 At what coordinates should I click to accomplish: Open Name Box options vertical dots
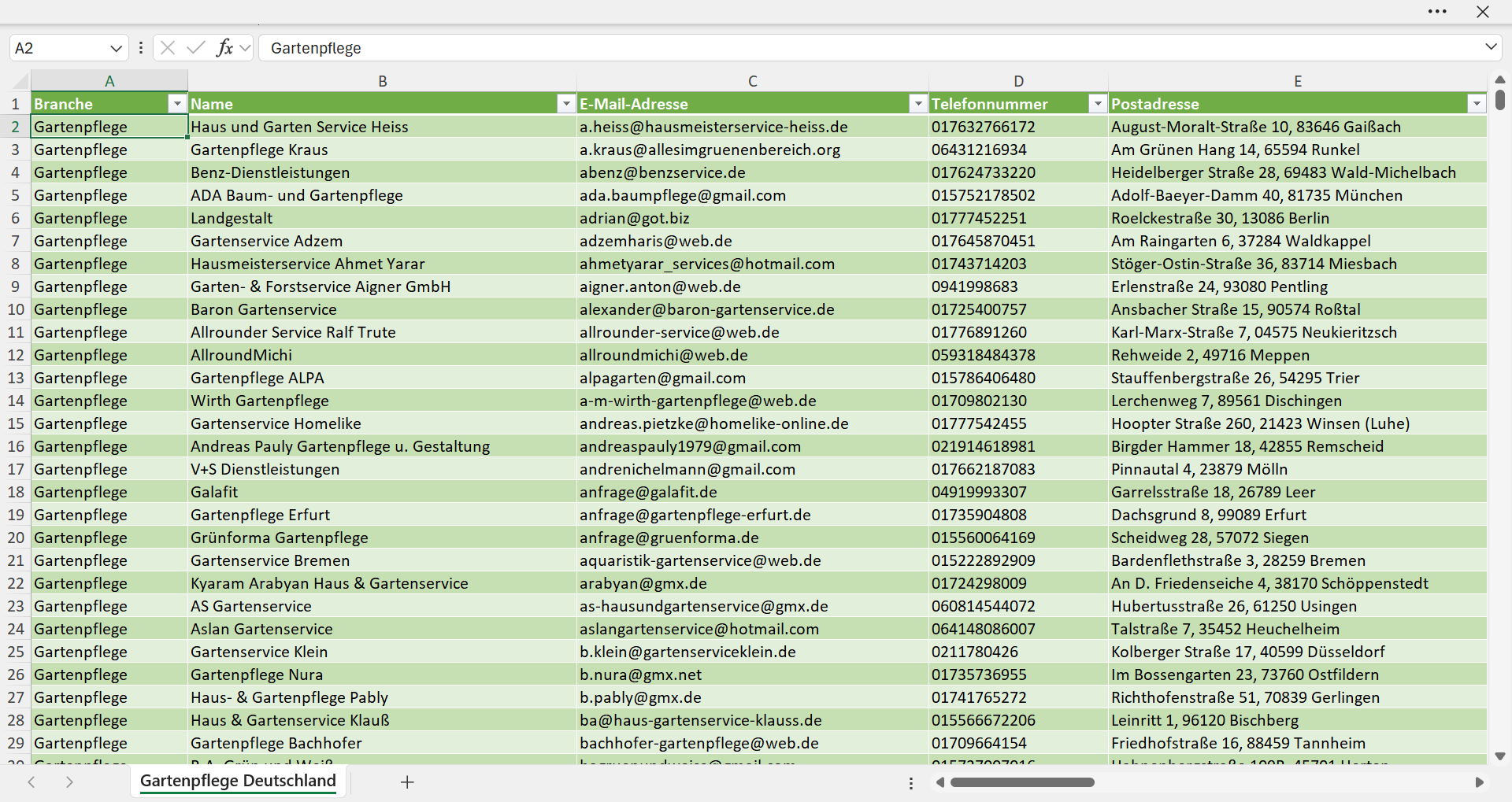click(141, 48)
